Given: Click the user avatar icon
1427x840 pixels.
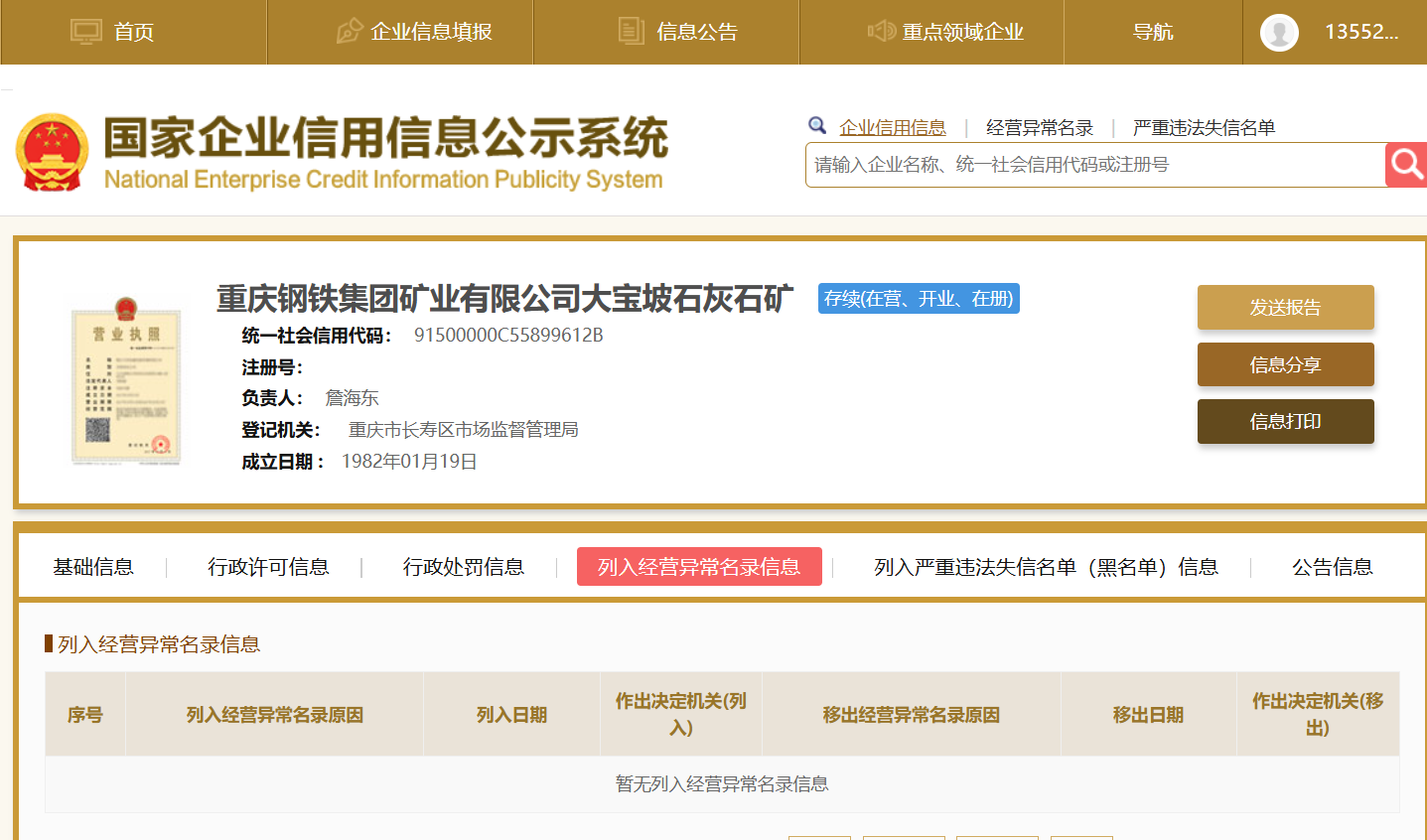Looking at the screenshot, I should pos(1279,33).
